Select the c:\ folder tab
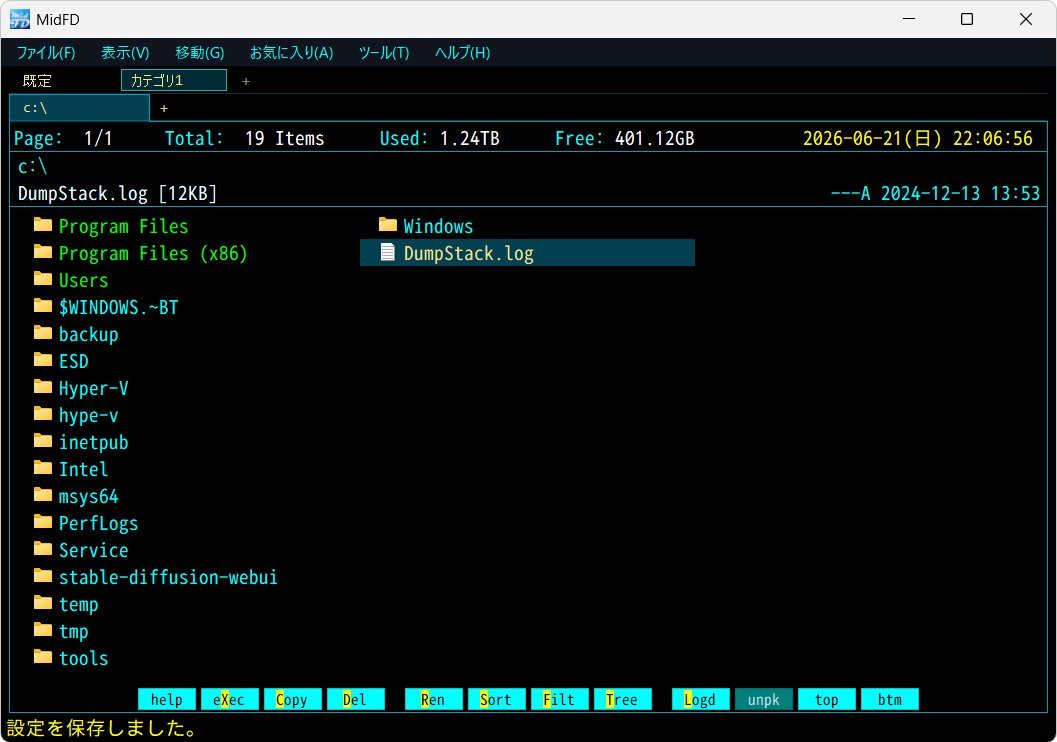This screenshot has height=742, width=1057. point(80,108)
